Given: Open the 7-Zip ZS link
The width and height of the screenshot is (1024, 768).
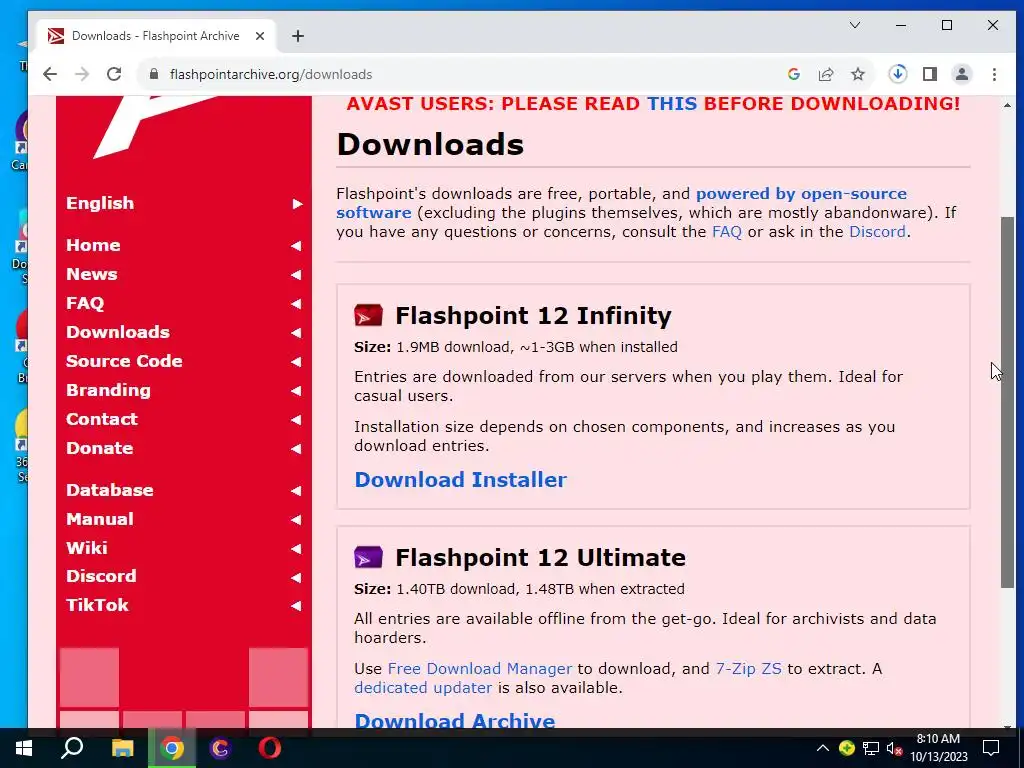Looking at the screenshot, I should click(748, 669).
